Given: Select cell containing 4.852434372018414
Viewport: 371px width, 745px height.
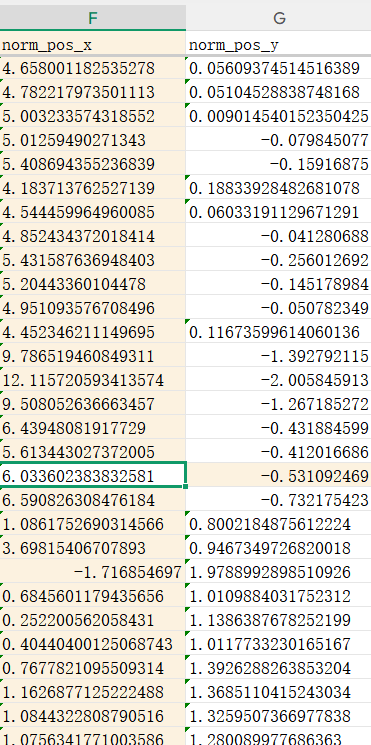Looking at the screenshot, I should [x=93, y=236].
